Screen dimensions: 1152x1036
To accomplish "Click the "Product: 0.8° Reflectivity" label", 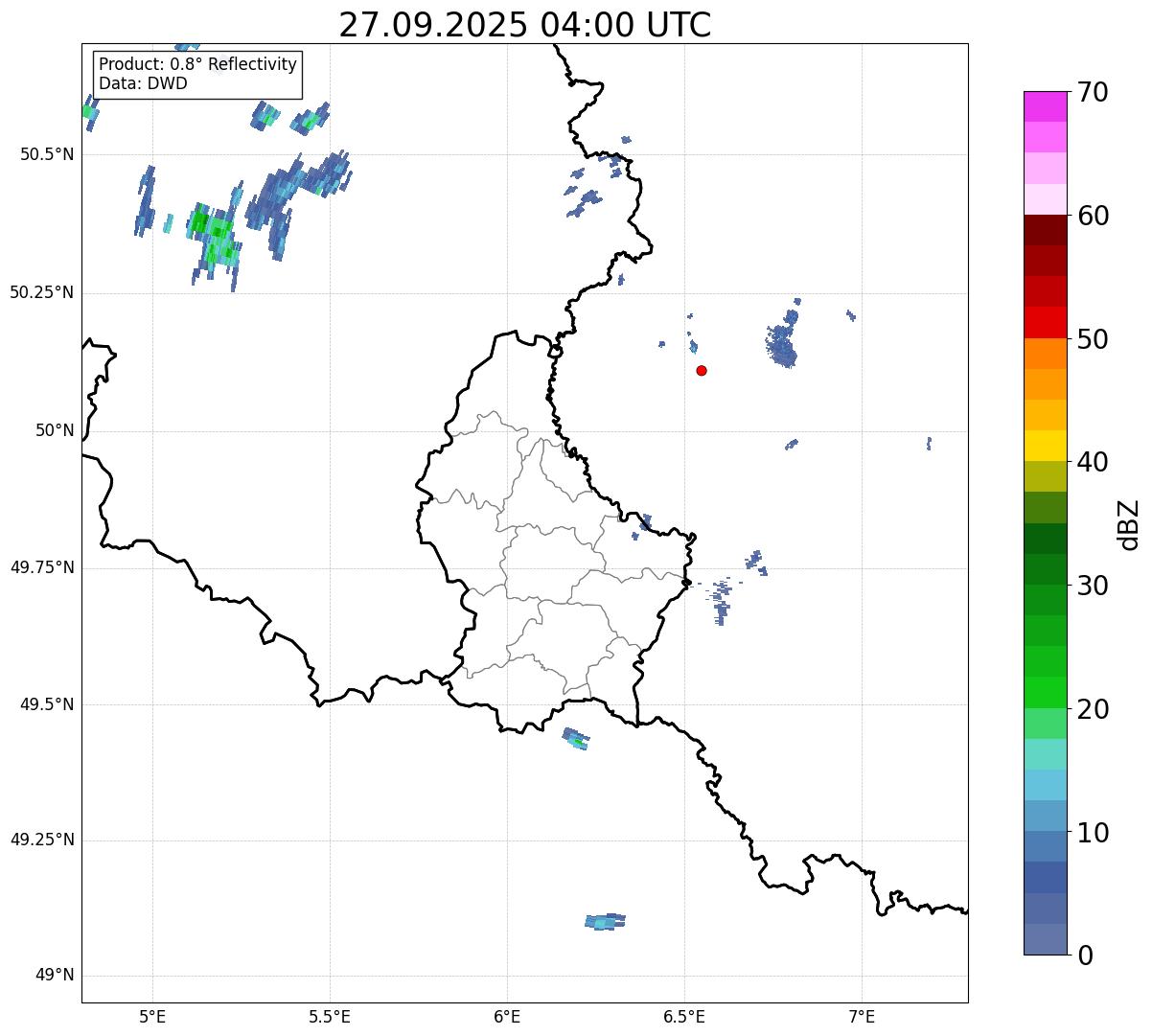I will [198, 64].
